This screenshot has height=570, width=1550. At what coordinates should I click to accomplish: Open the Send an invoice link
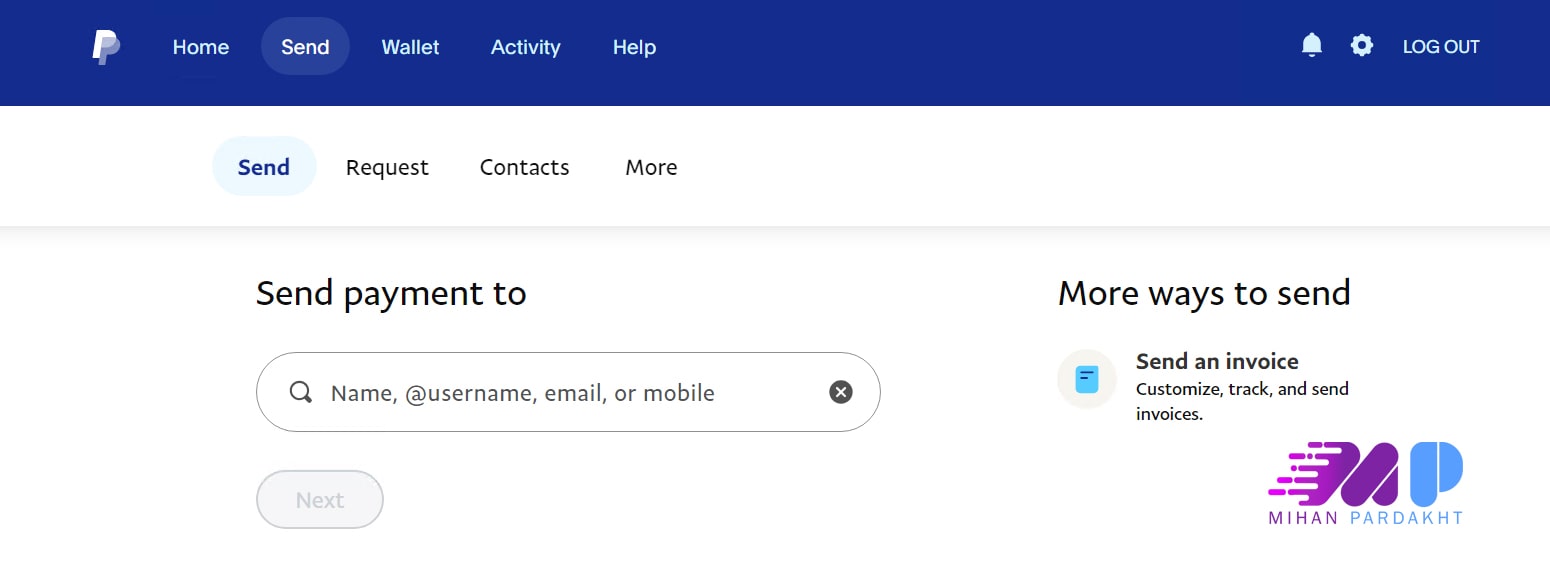(x=1217, y=361)
